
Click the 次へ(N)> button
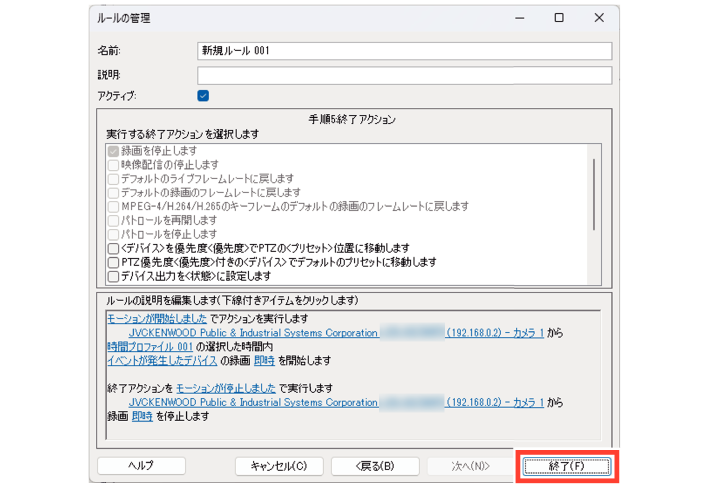click(x=471, y=466)
